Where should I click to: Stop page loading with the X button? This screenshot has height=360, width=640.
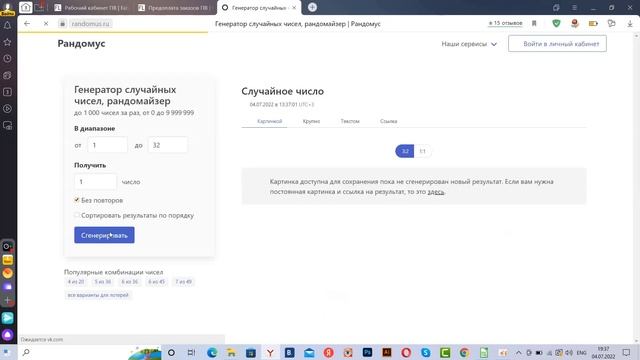(x=46, y=24)
